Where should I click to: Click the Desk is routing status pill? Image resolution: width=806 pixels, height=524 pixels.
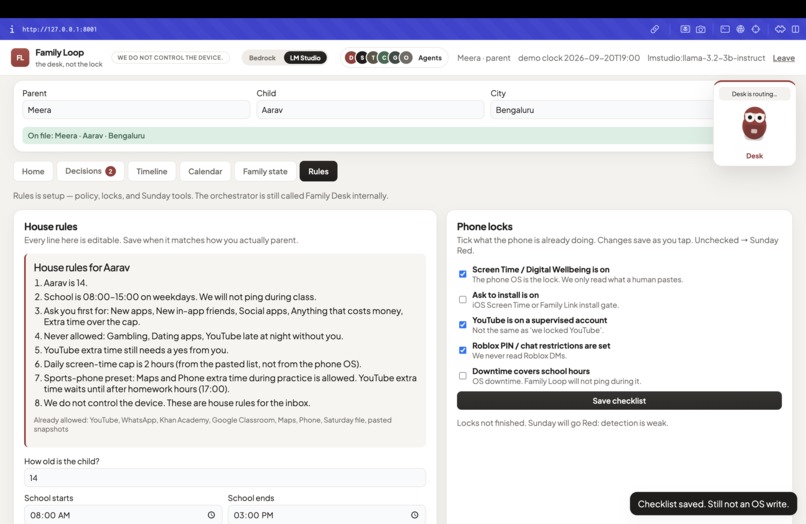(754, 94)
